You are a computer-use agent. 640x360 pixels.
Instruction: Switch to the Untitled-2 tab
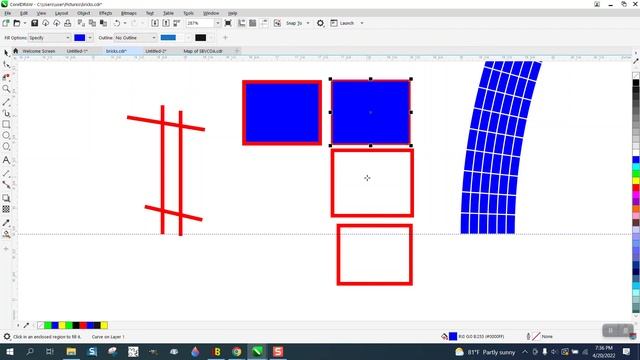[156, 51]
